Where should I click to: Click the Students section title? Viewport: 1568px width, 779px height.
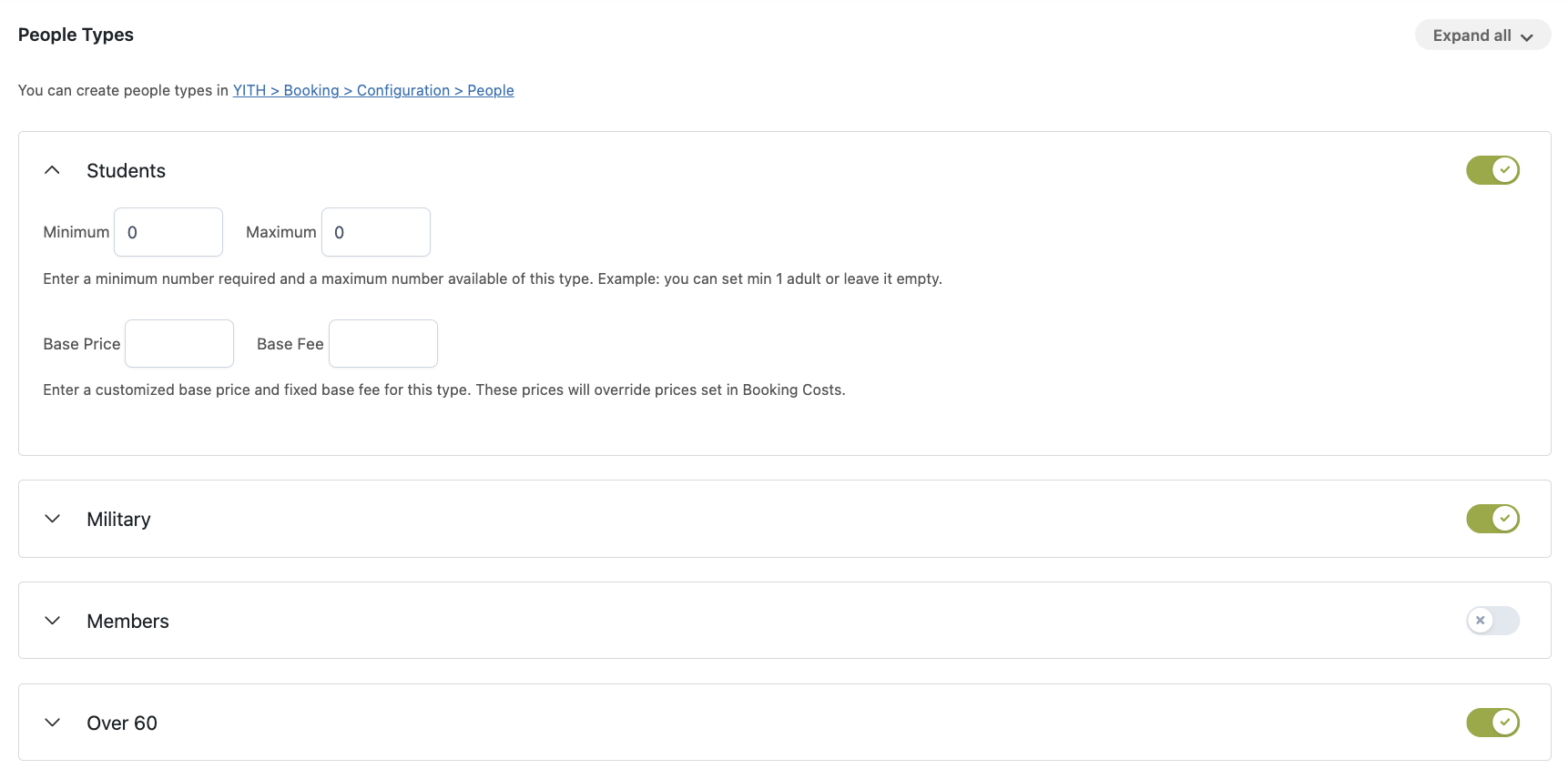click(126, 171)
